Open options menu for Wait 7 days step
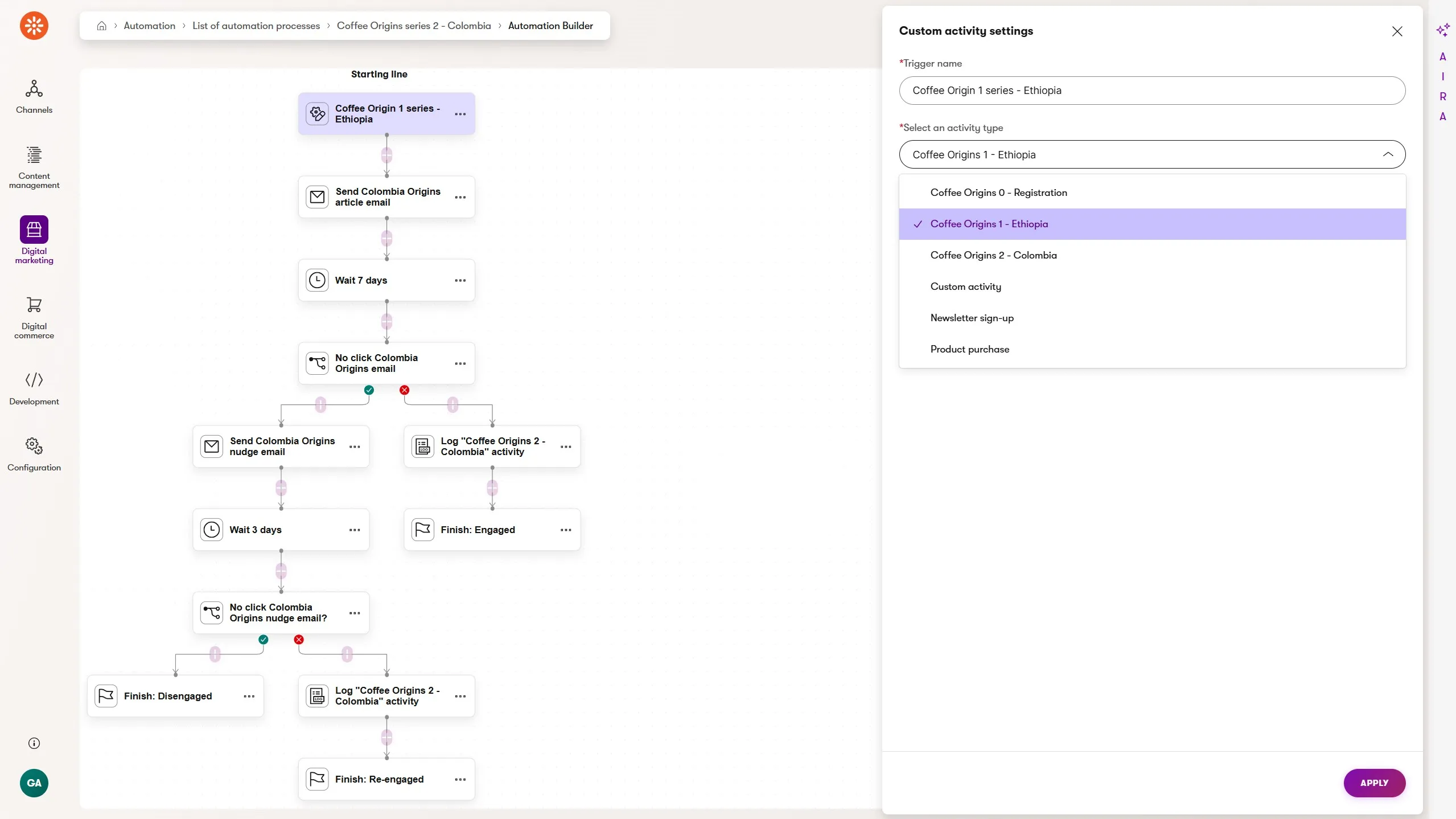This screenshot has width=1456, height=819. tap(460, 280)
